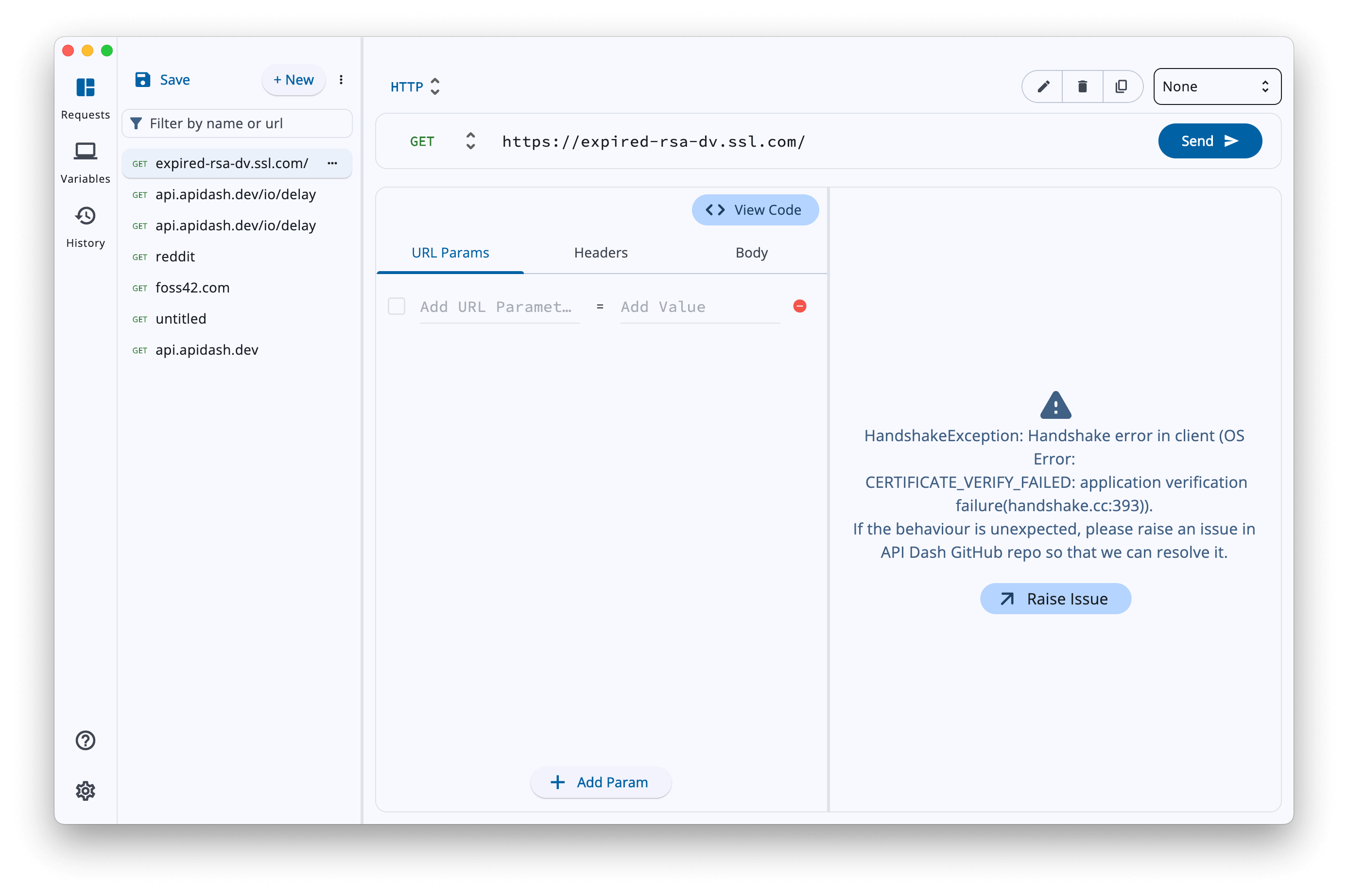Open the Requests panel icon
The image size is (1348, 896).
pos(85,88)
